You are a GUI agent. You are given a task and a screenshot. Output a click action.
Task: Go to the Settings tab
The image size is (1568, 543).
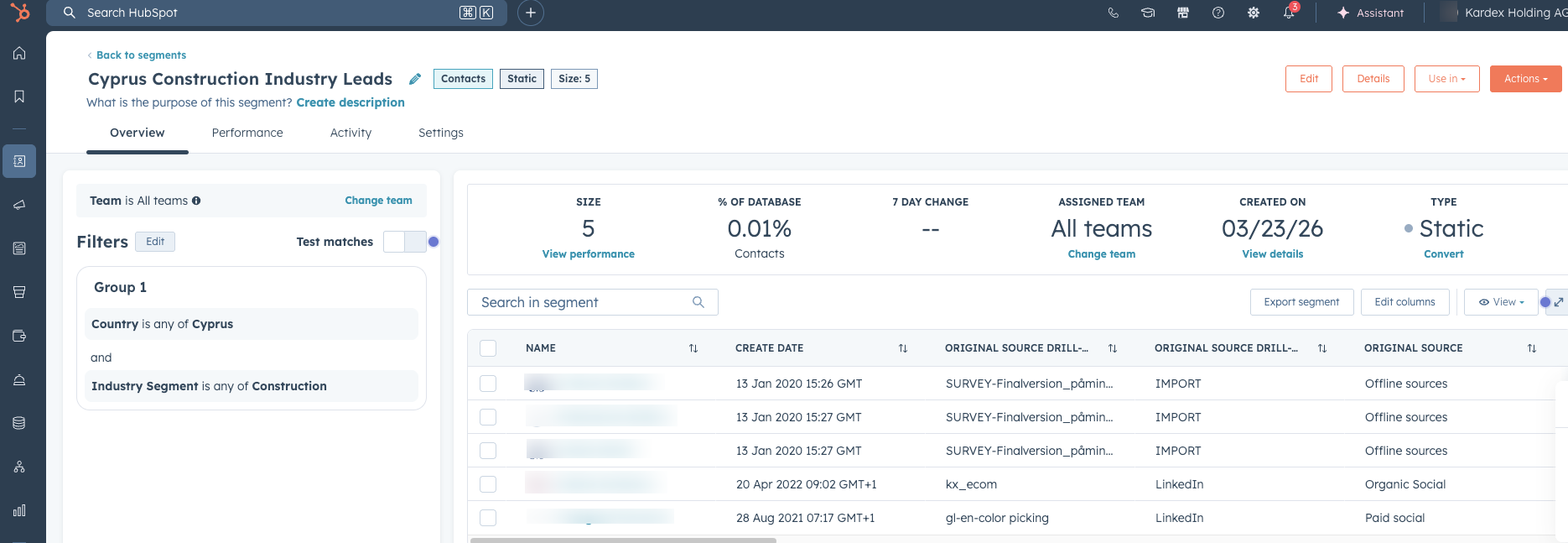coord(440,133)
